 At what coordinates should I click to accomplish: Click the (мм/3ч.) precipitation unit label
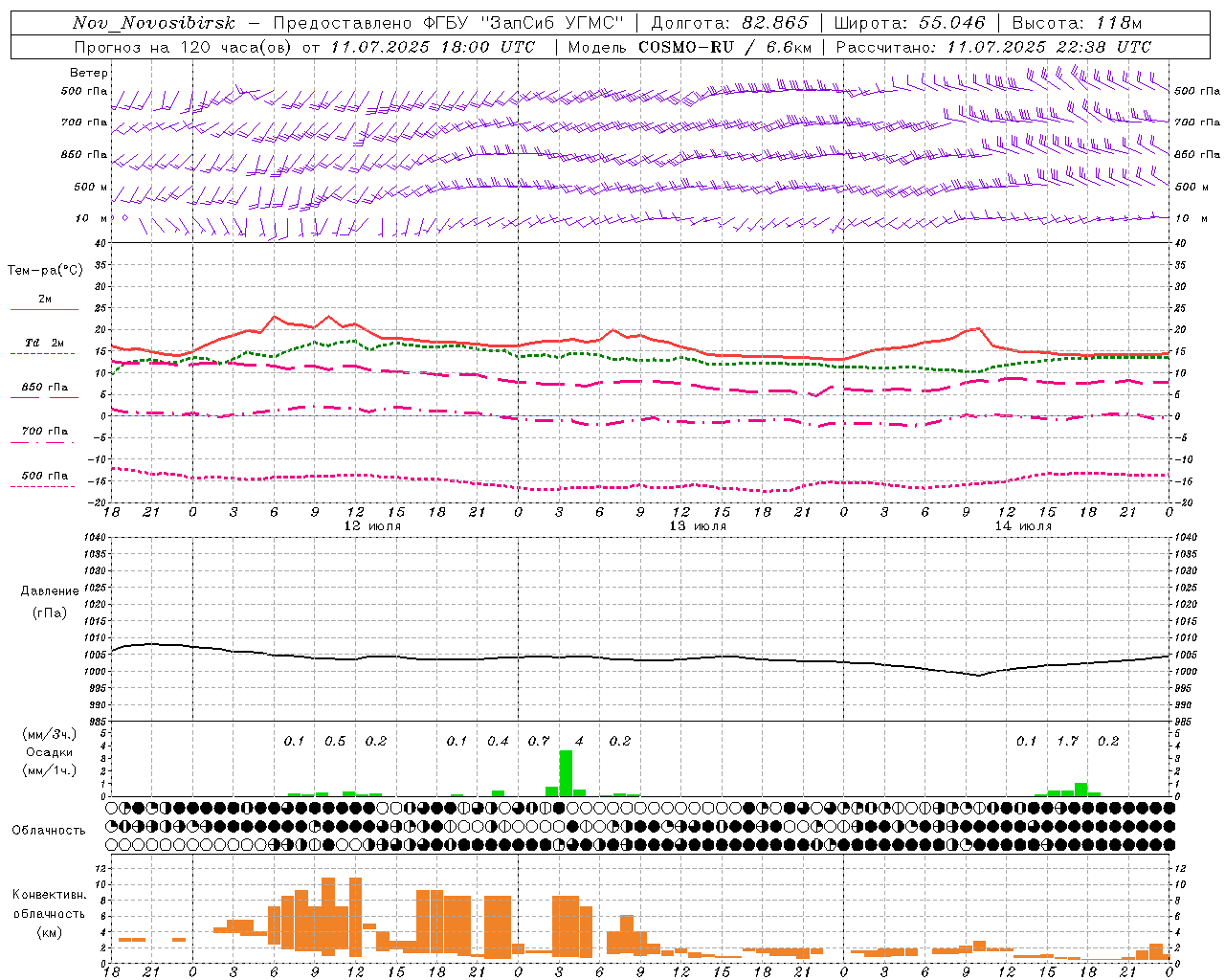point(50,735)
